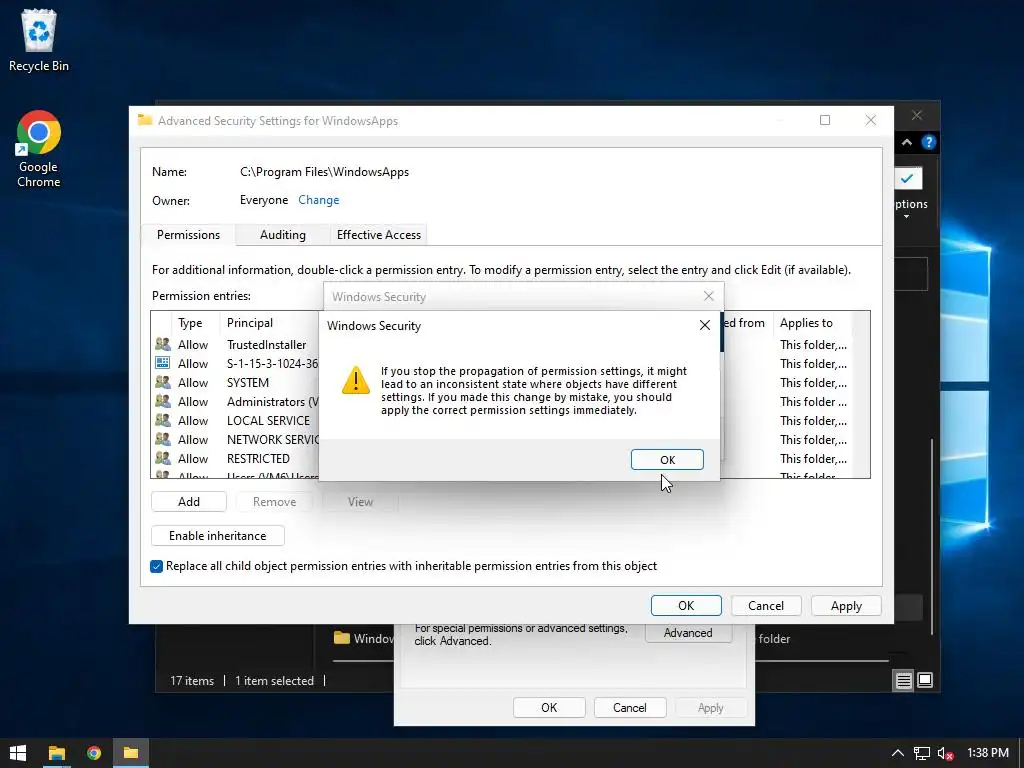Click Apply in Advanced Security Settings
Viewport: 1024px width, 768px height.
pyautogui.click(x=846, y=605)
